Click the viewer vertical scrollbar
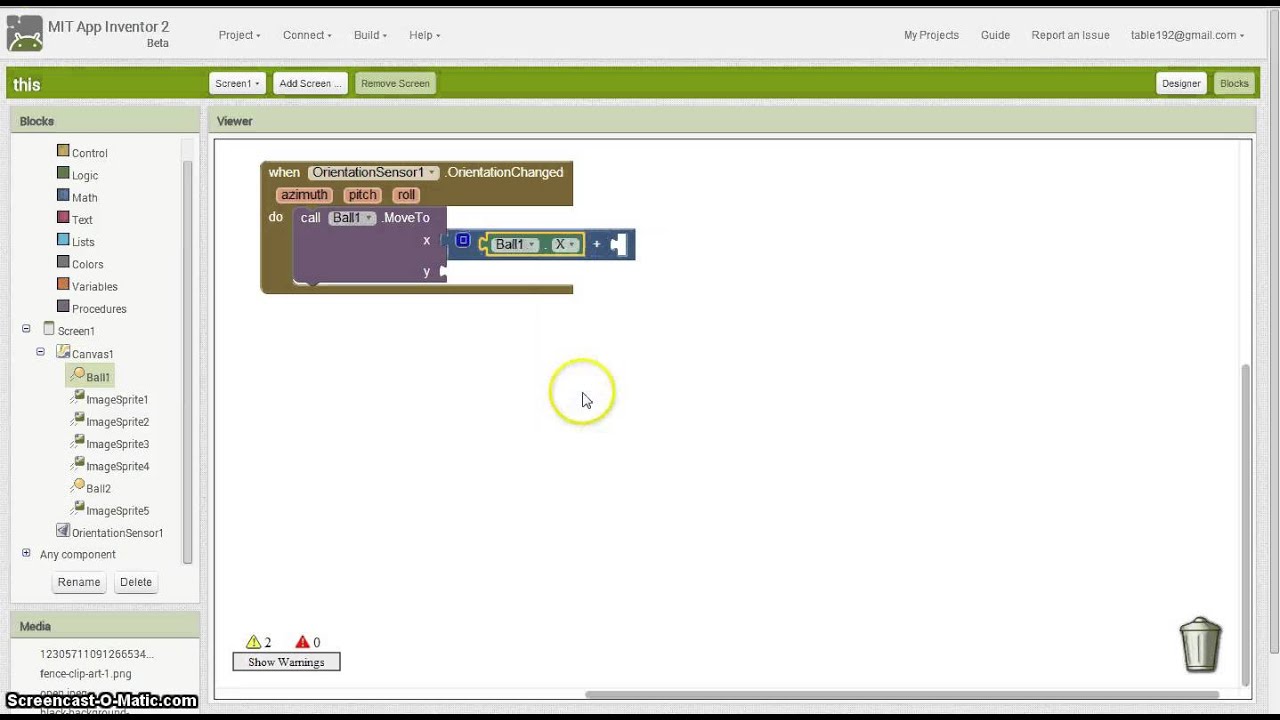Image resolution: width=1280 pixels, height=720 pixels. click(1245, 524)
